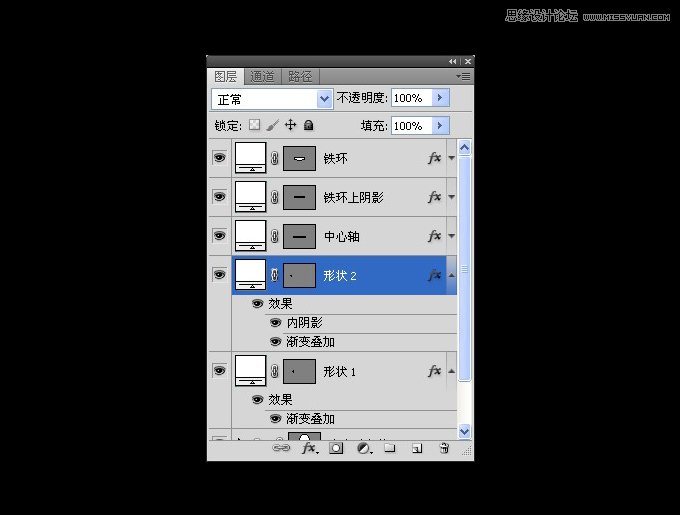Open the 填充 slider arrow
Viewport: 680px width, 515px height.
[440, 126]
